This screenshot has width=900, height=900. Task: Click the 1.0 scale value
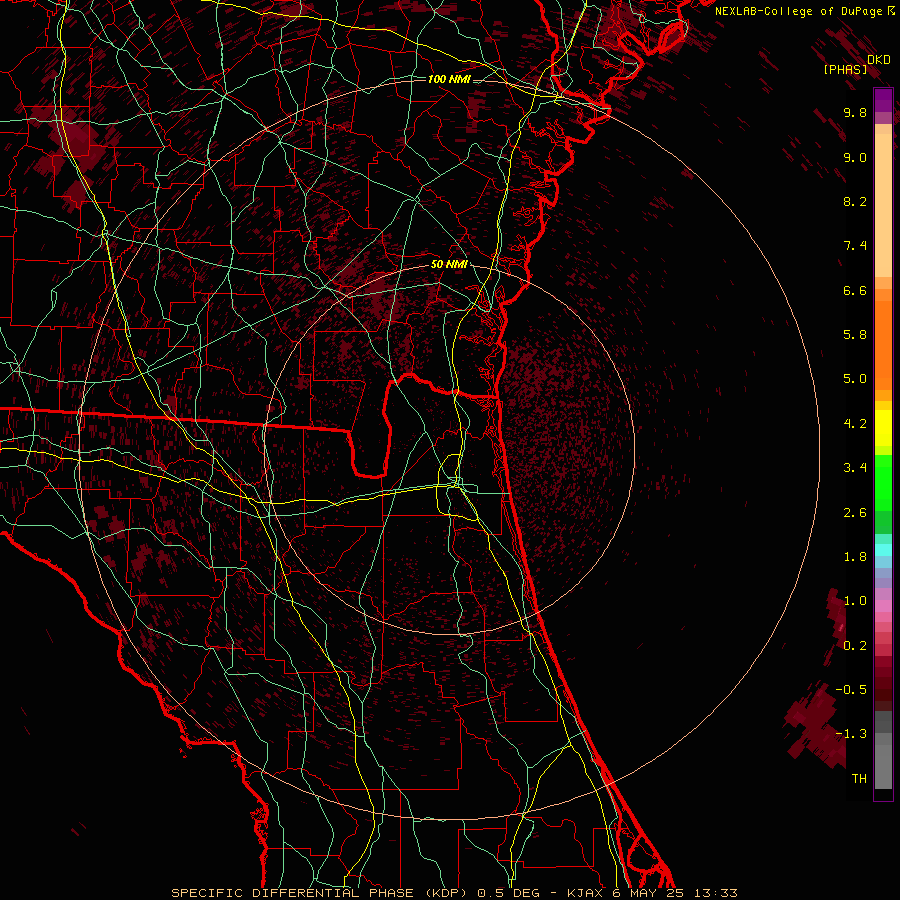855,601
